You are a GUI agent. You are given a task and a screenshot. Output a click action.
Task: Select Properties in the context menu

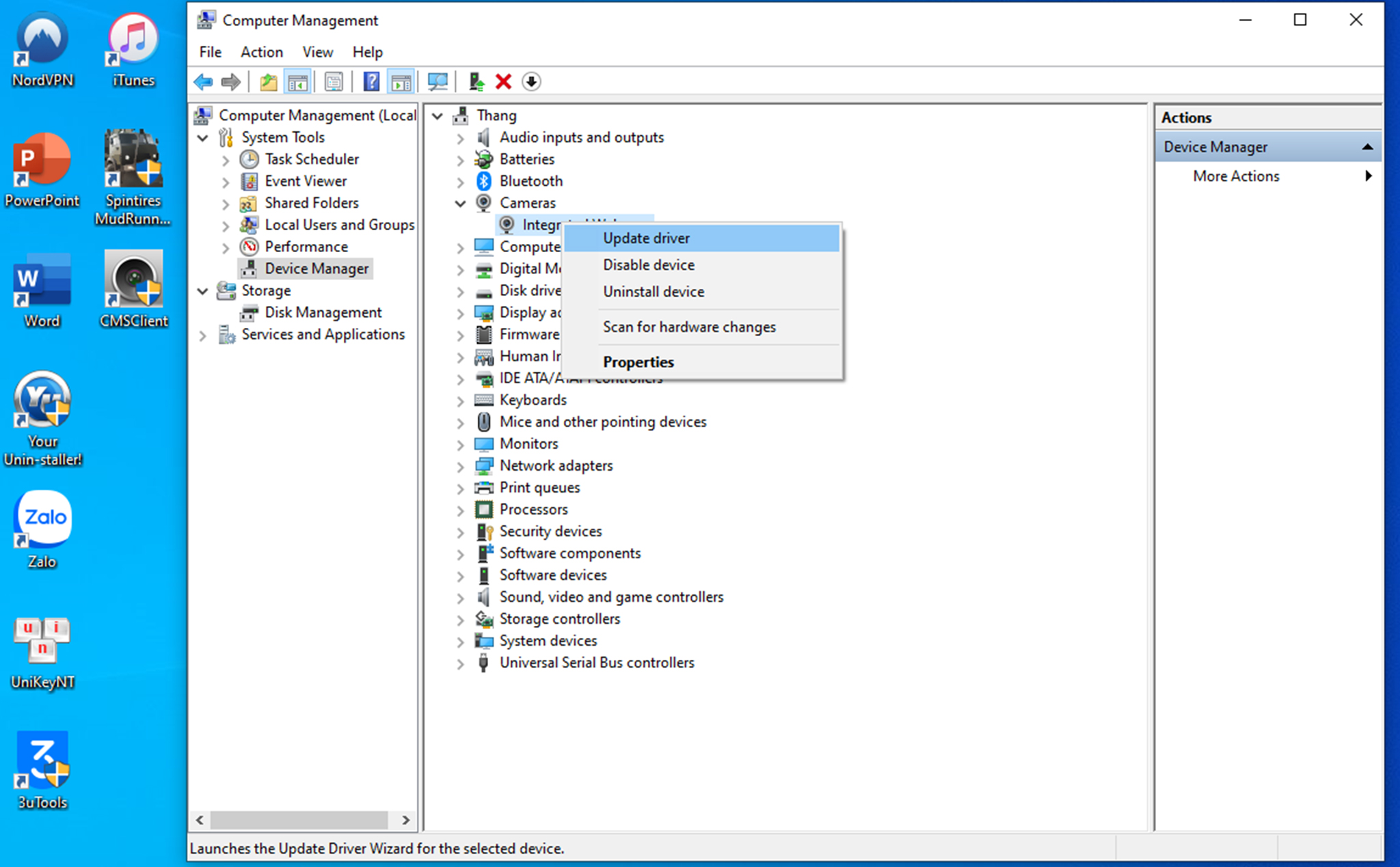click(638, 362)
